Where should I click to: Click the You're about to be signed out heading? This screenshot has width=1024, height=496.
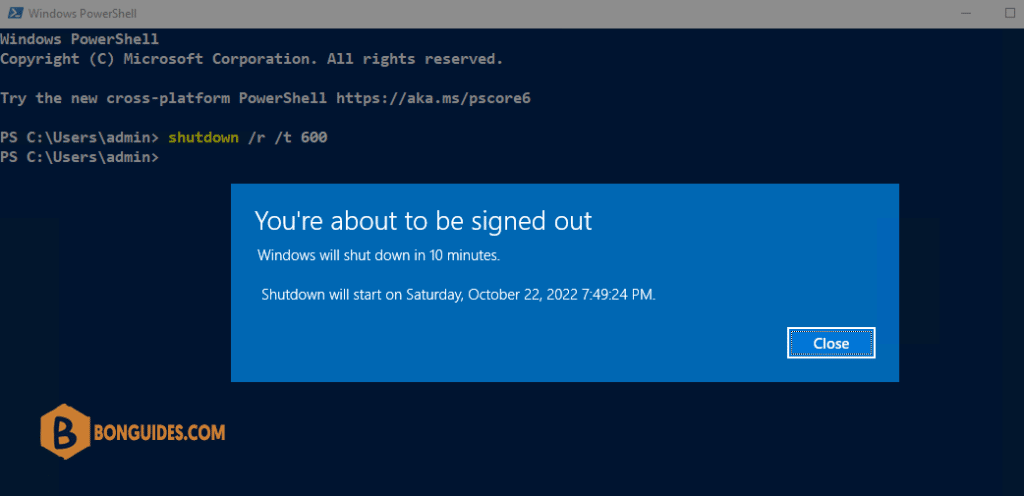(x=423, y=221)
